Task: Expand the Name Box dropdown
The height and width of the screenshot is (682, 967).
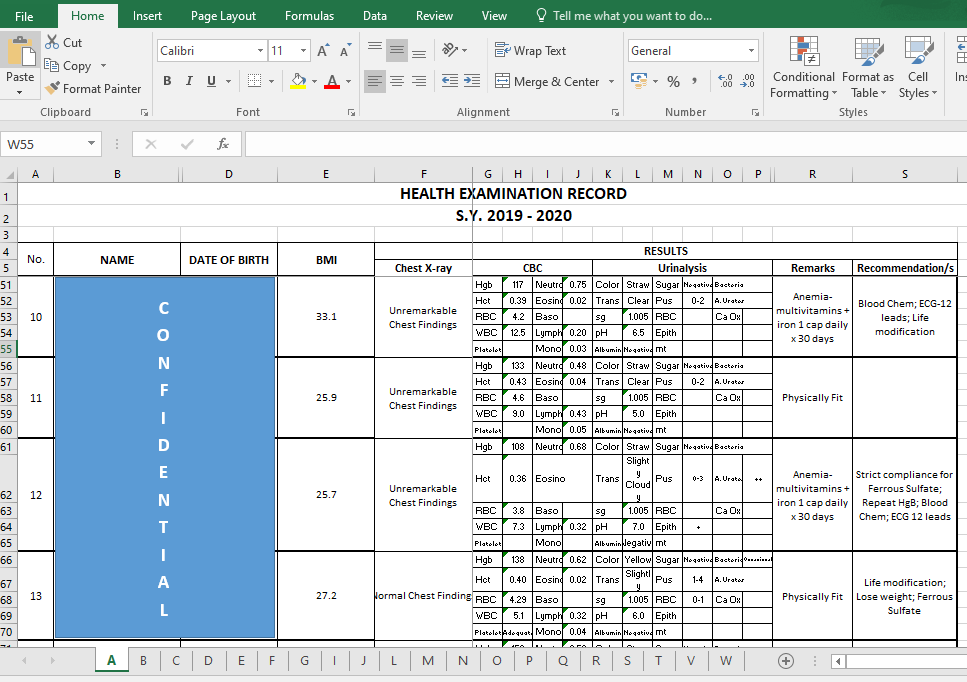Action: coord(91,144)
